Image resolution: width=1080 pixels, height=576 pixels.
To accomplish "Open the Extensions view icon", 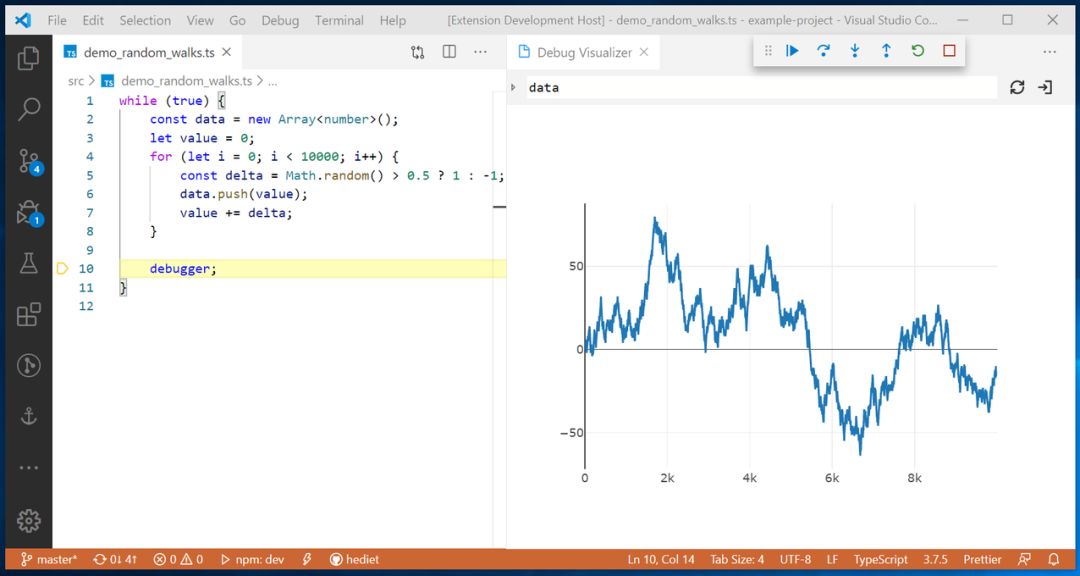I will 28,315.
